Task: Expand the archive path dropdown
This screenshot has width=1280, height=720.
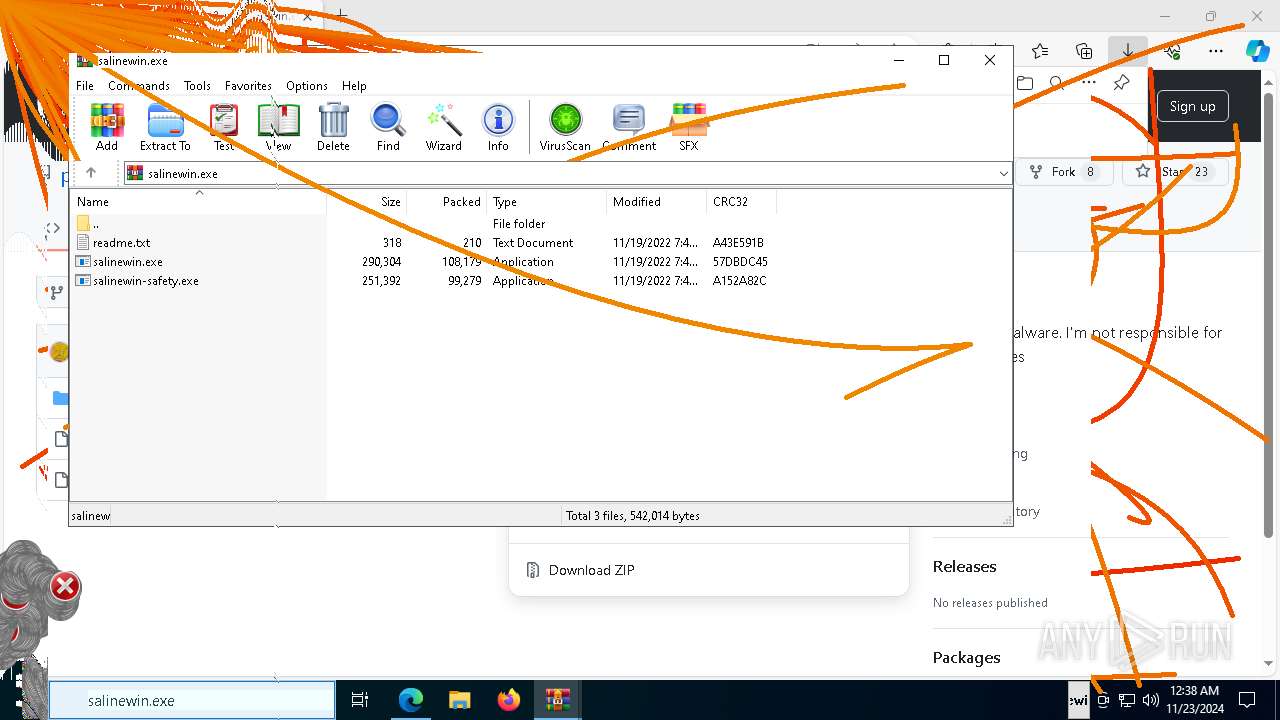Action: (1003, 173)
